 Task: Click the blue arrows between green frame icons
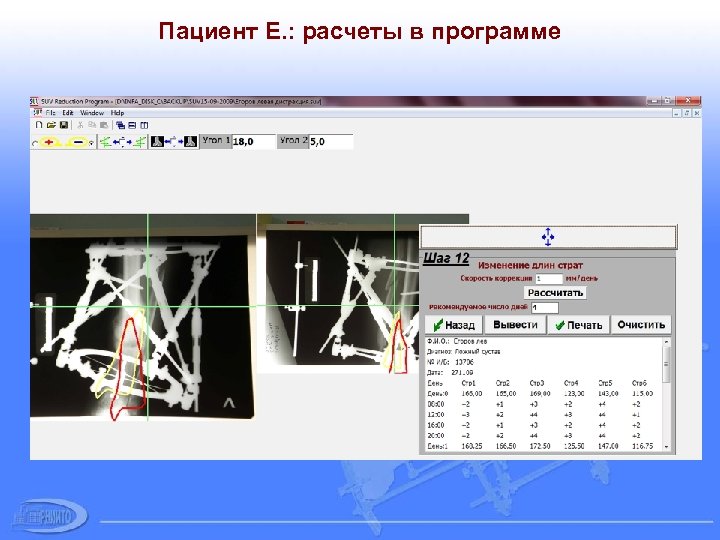(x=122, y=142)
